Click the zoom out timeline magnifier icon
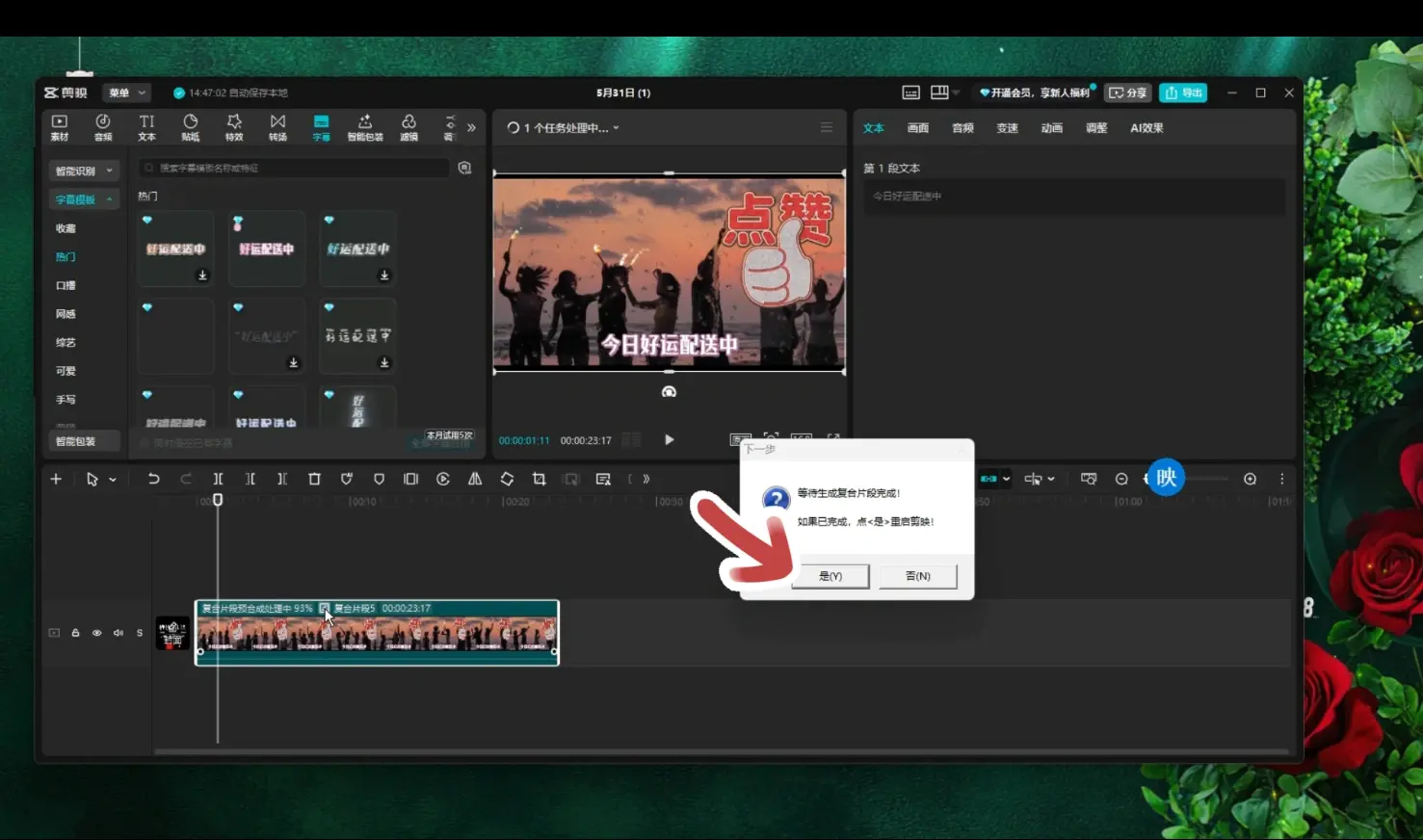 (x=1121, y=479)
